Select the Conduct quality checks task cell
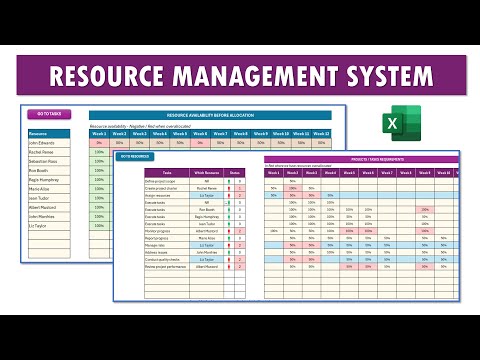This screenshot has height=360, width=480. pos(167,259)
